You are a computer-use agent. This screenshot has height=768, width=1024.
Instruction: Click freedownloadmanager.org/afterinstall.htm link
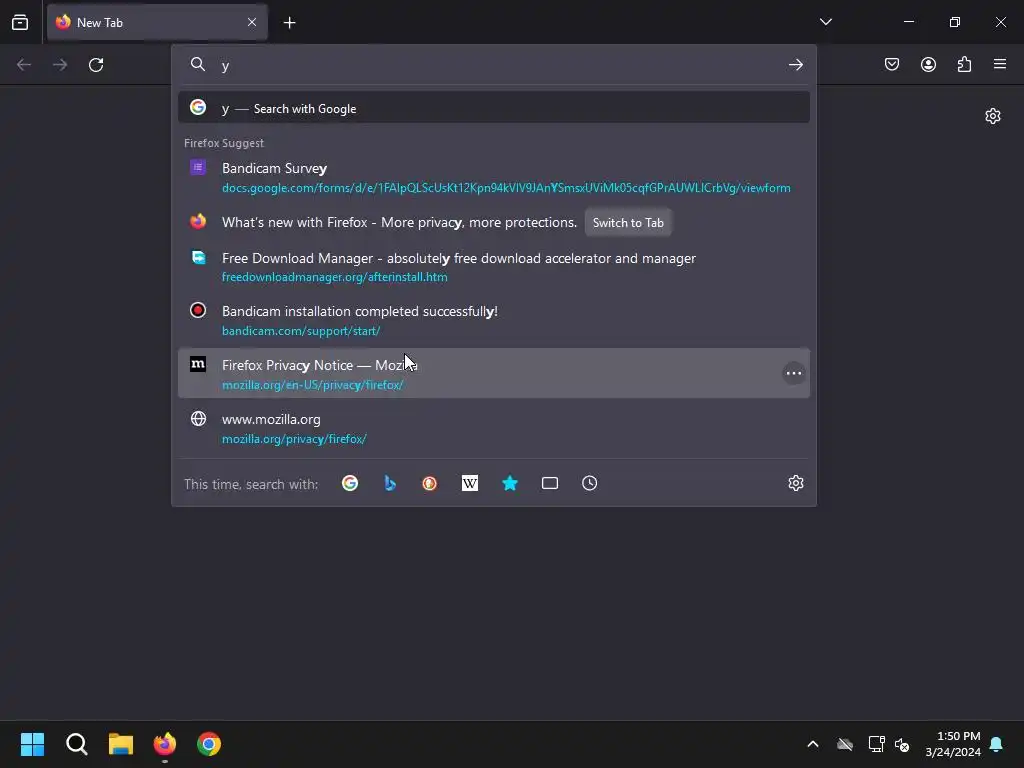click(334, 277)
